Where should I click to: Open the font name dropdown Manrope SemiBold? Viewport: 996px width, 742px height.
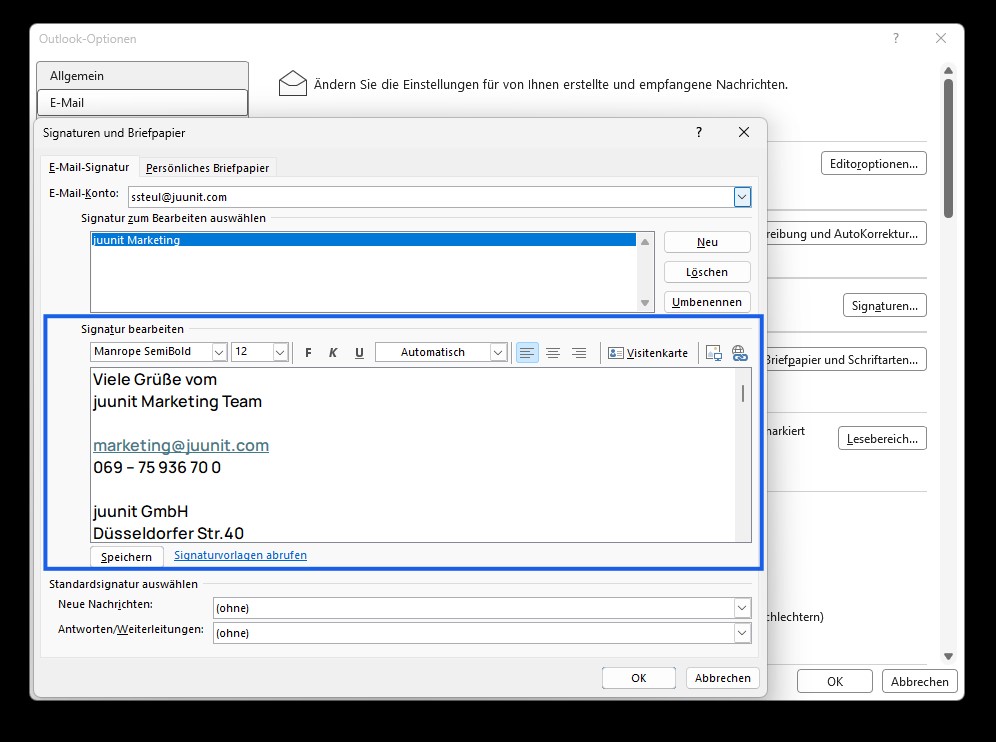tap(219, 352)
